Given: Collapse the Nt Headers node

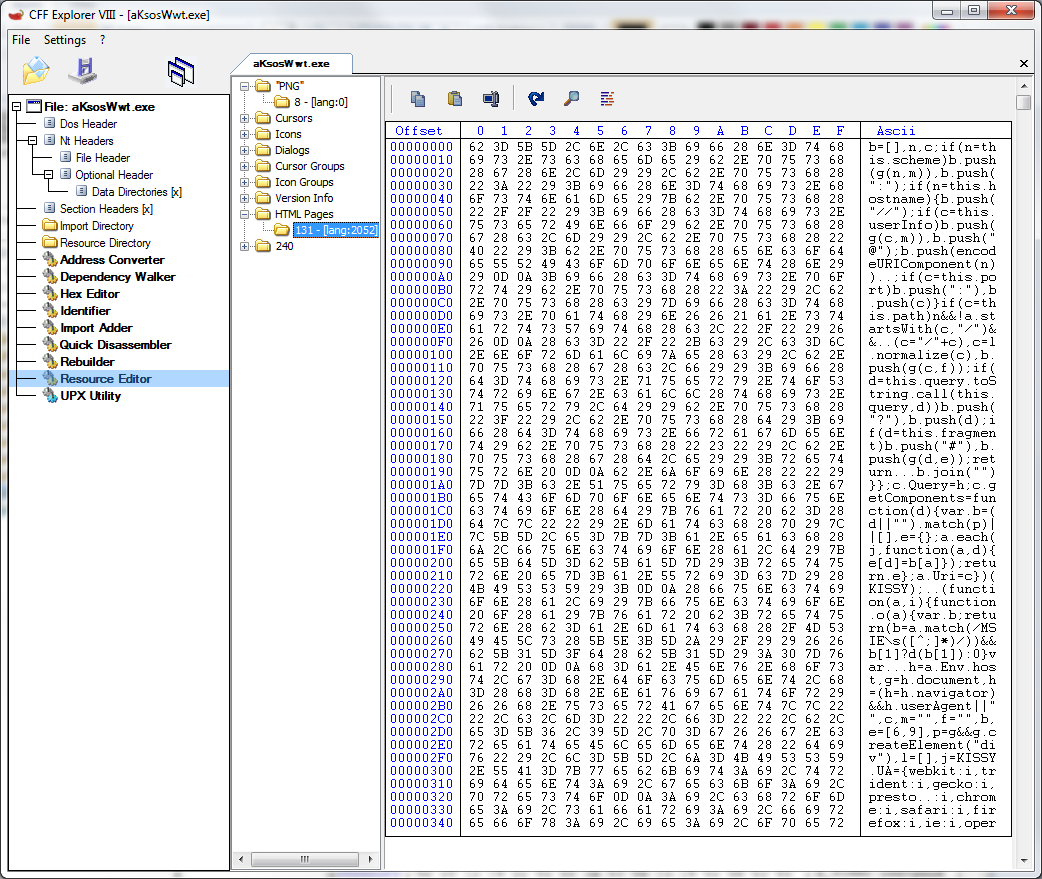Looking at the screenshot, I should 32,141.
